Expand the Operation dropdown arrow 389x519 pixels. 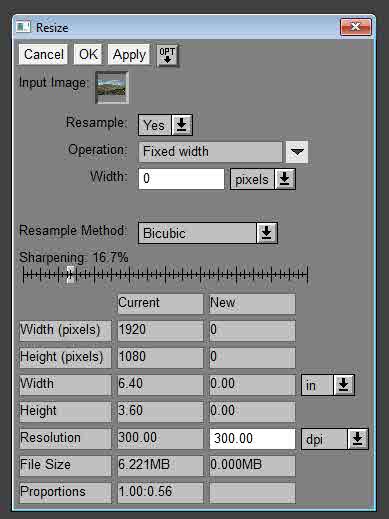pos(297,152)
